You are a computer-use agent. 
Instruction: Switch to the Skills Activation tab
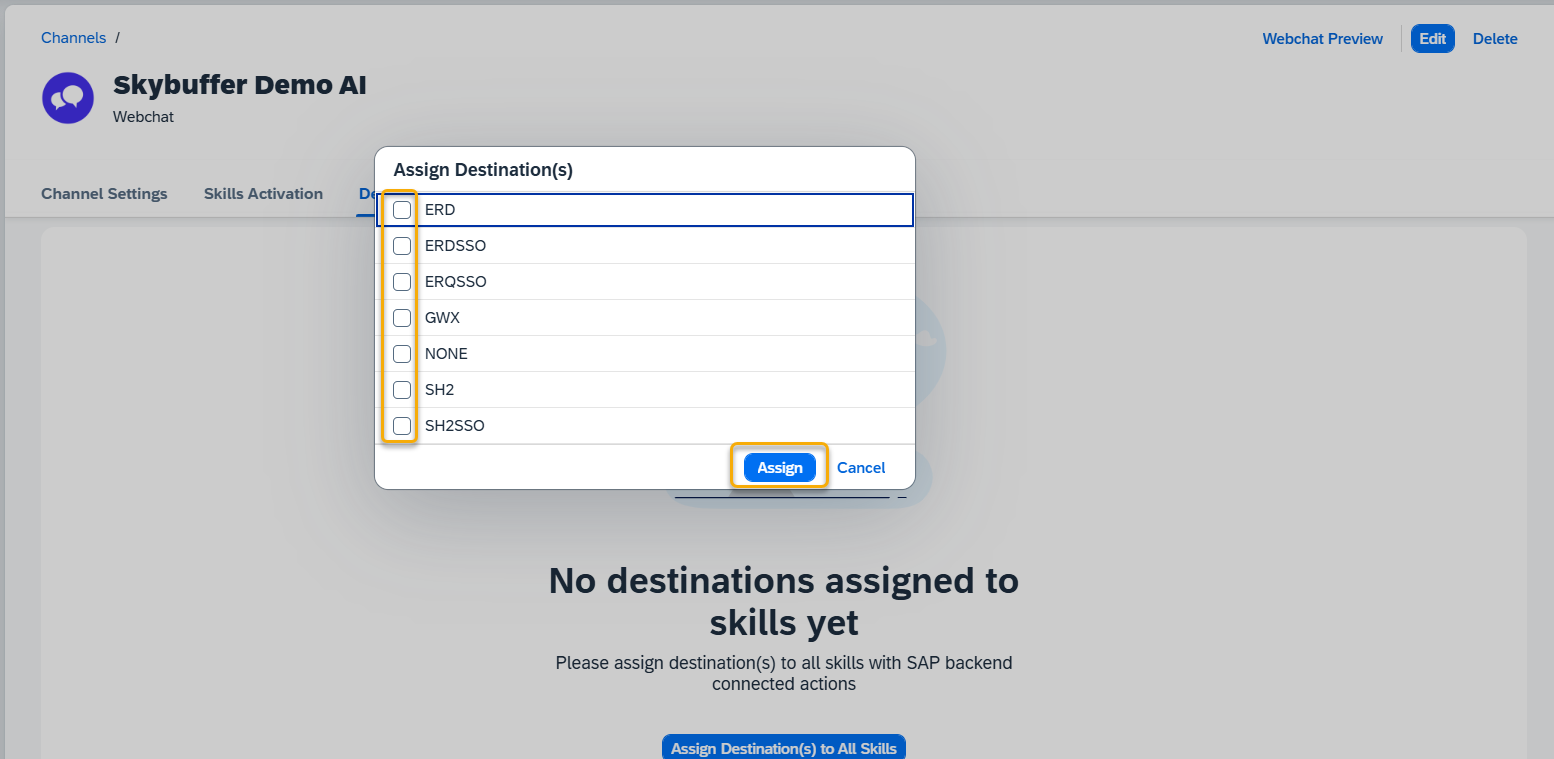(263, 194)
